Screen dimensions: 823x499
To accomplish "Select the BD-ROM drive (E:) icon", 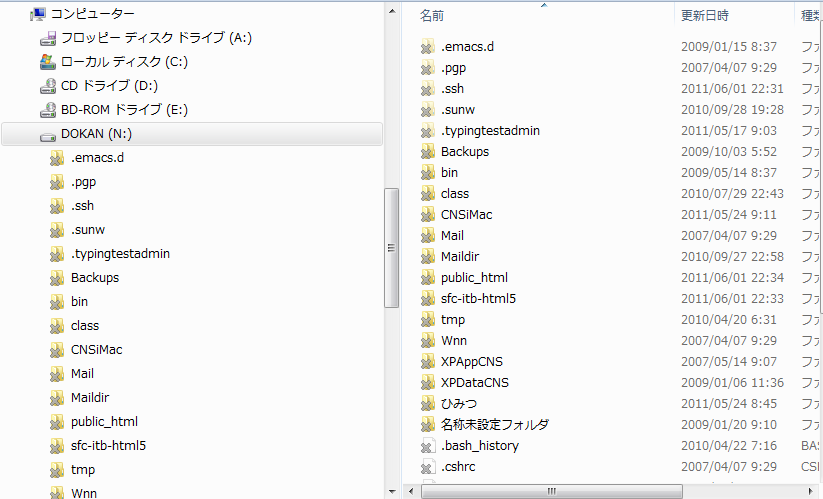I will pyautogui.click(x=47, y=110).
